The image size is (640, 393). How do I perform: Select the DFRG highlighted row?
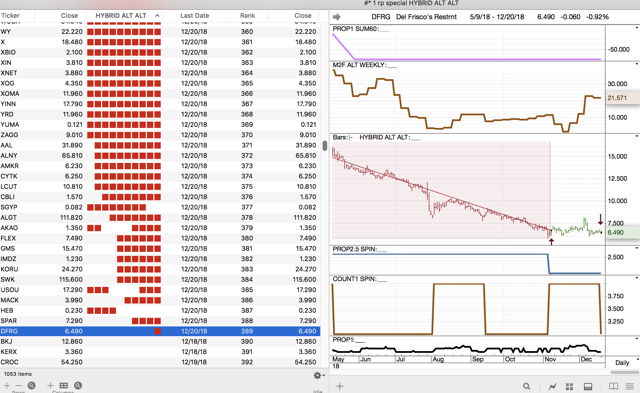pyautogui.click(x=160, y=331)
